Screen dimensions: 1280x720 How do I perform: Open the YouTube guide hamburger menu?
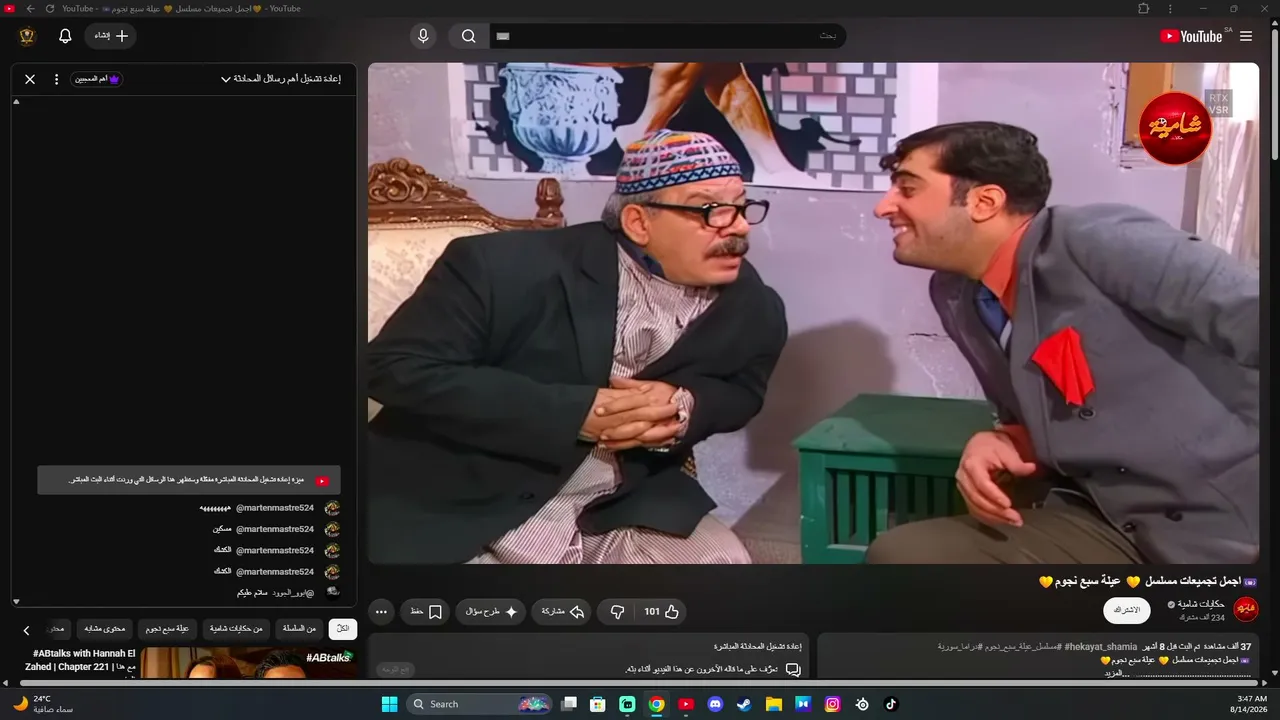tap(1246, 36)
